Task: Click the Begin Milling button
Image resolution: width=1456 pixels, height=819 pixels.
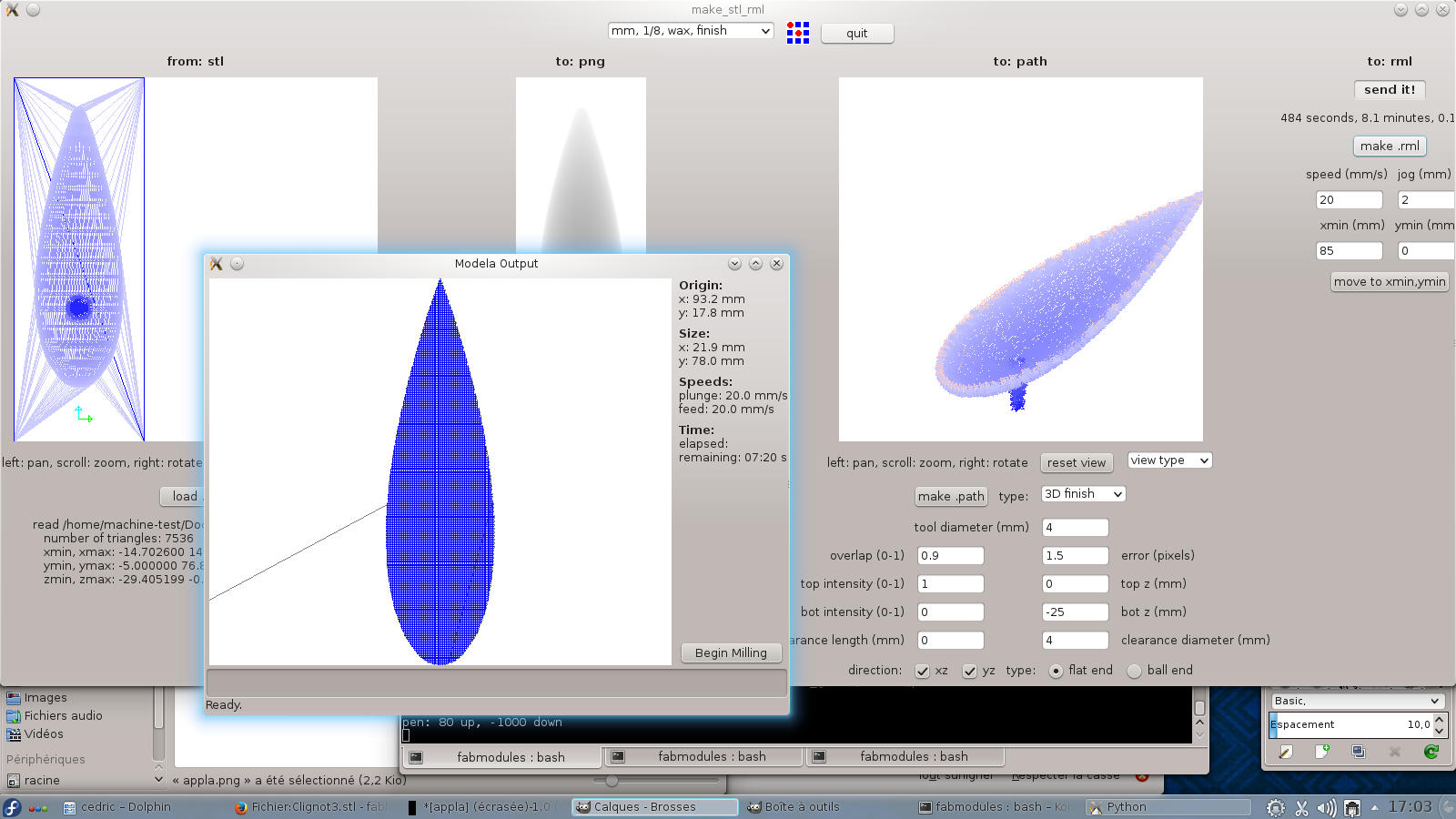Action: (x=731, y=653)
